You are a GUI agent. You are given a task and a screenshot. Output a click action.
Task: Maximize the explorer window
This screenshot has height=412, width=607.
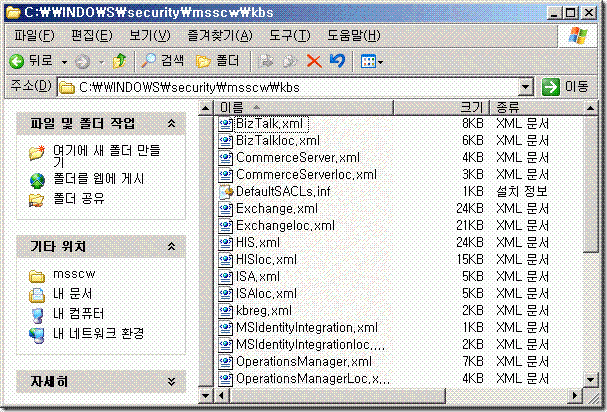pyautogui.click(x=571, y=13)
